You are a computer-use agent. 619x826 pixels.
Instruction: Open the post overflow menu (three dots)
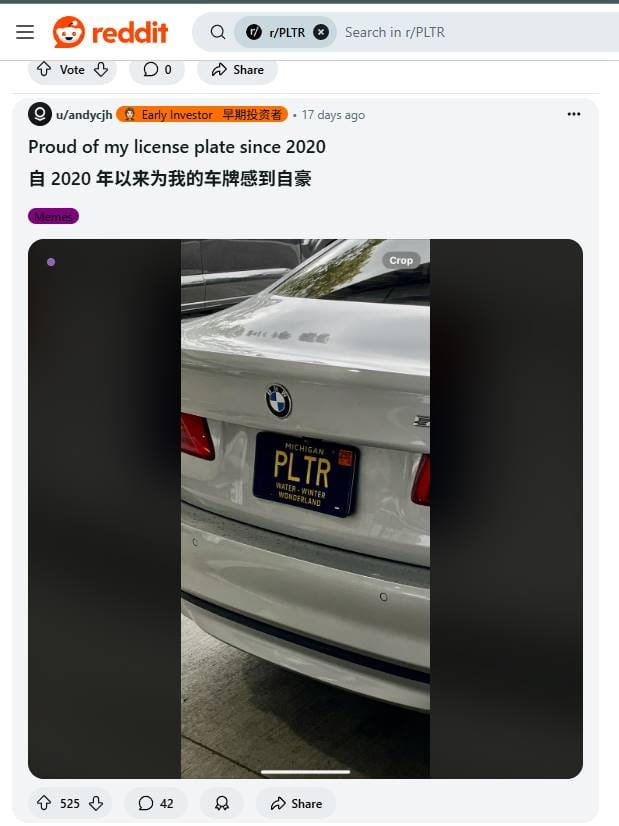pos(574,114)
